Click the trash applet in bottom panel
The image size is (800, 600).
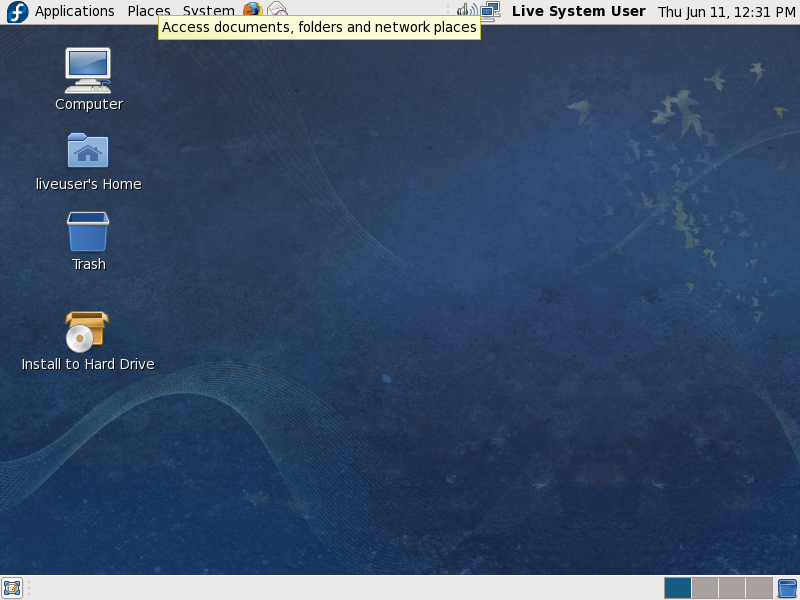(x=788, y=588)
